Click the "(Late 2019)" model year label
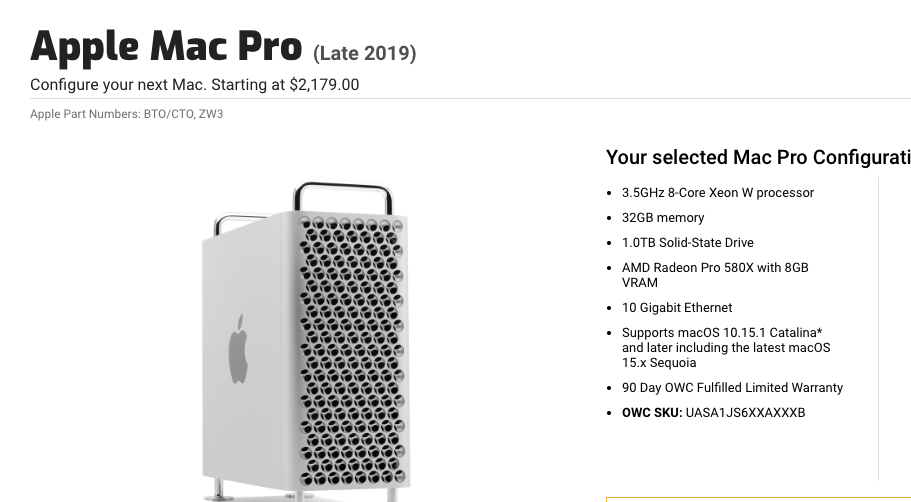911x502 pixels. point(365,53)
